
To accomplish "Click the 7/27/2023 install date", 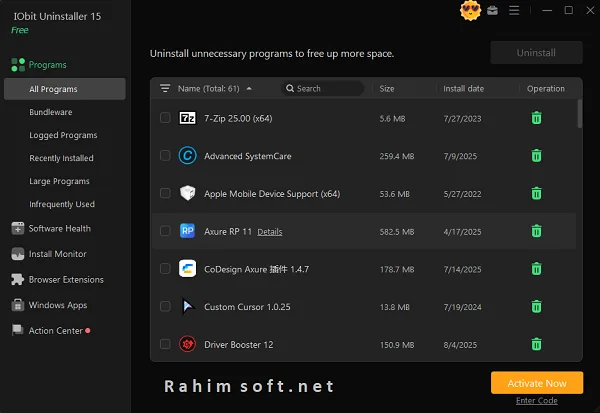I will [462, 119].
